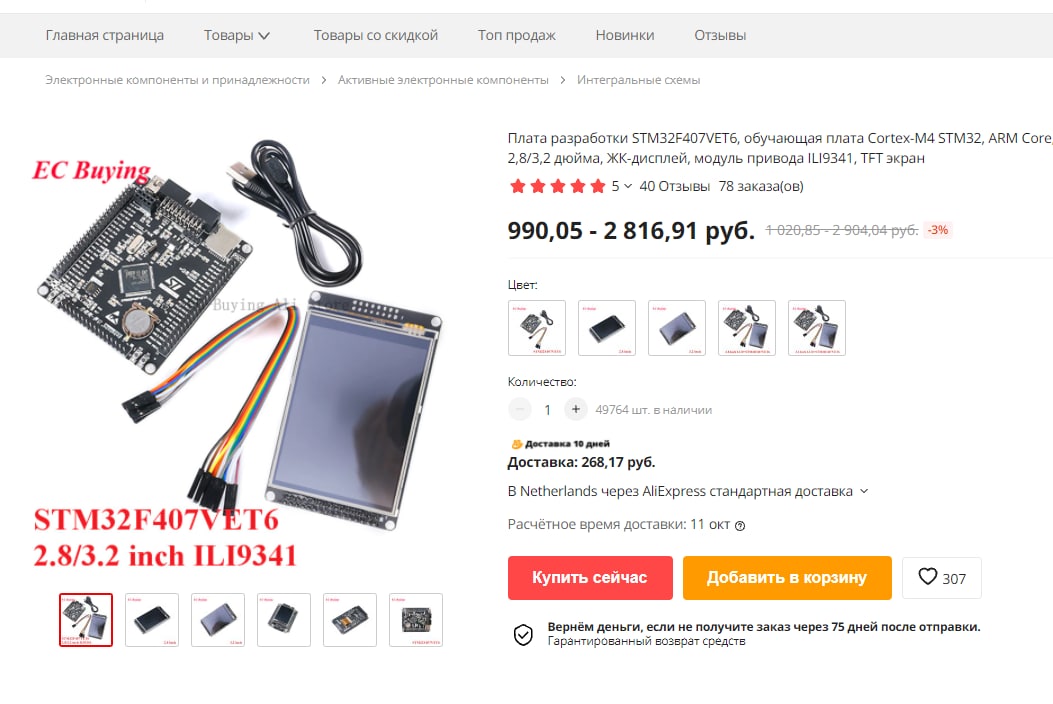This screenshot has height=704, width=1053.
Task: Add item to wishlist via heart icon
Action: pyautogui.click(x=927, y=577)
